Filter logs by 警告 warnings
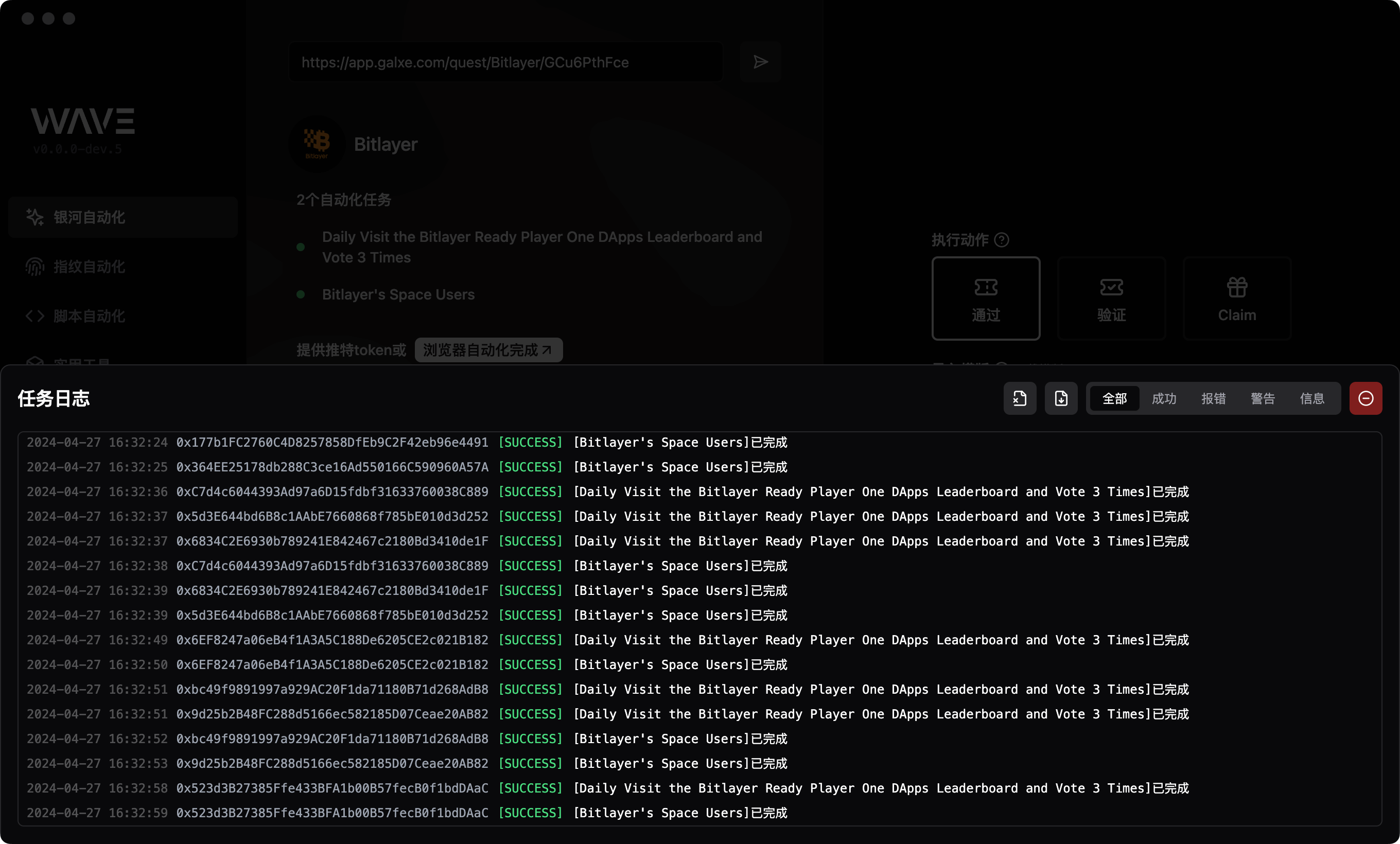Image resolution: width=1400 pixels, height=844 pixels. 1263,398
